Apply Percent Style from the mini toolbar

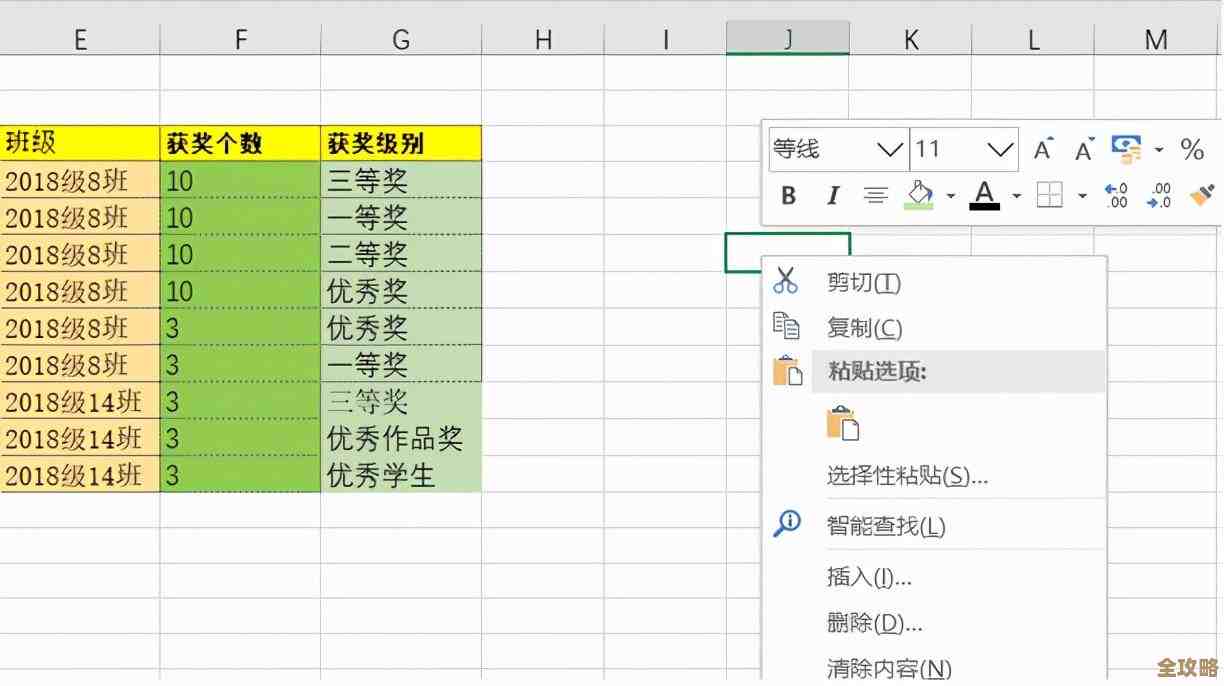coord(1191,148)
